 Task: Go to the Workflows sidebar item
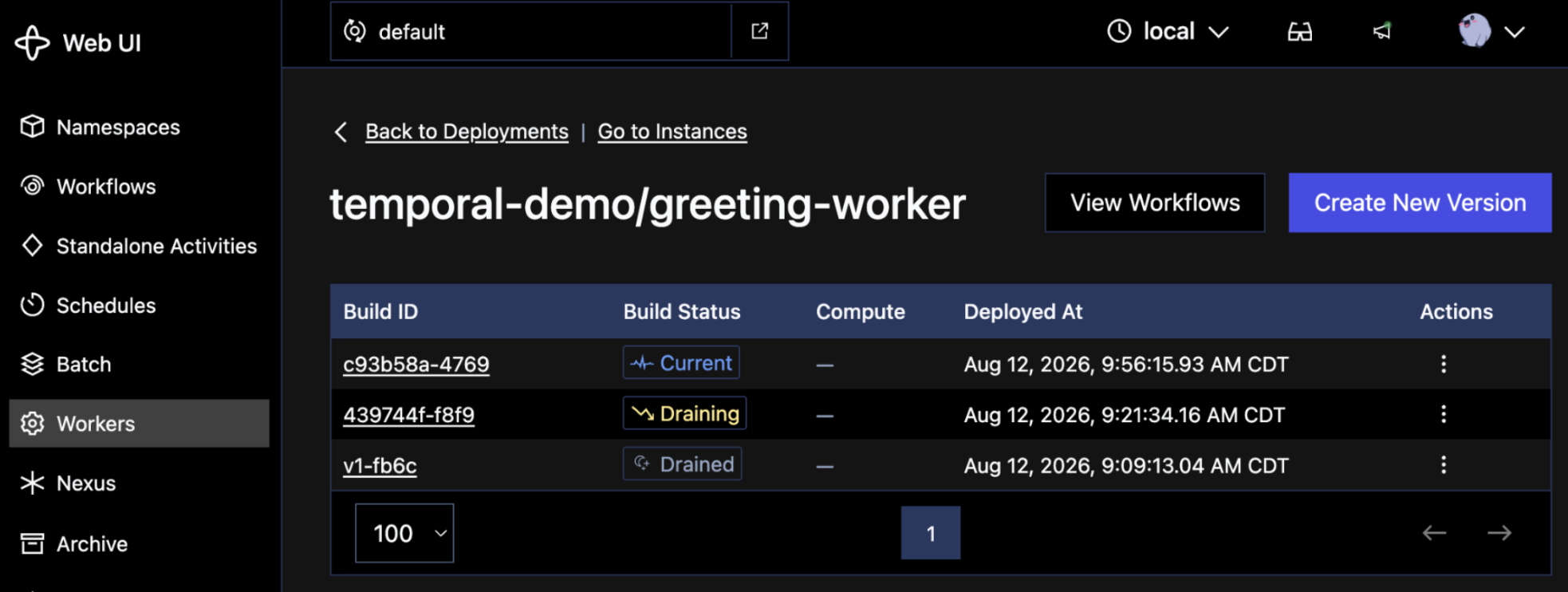(139, 186)
